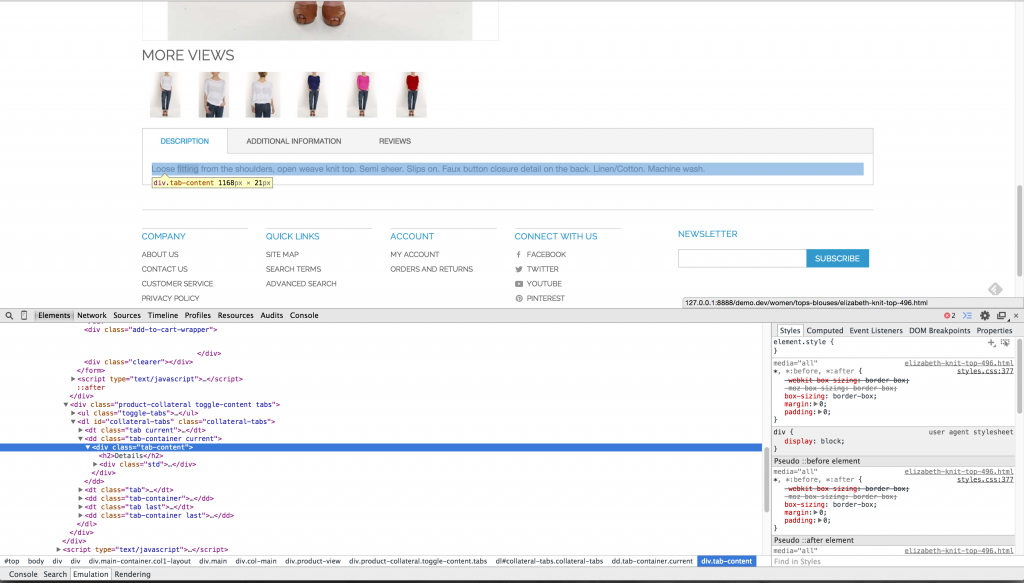
Task: Select the dl#collateral-tabs breadcrumb
Action: click(x=549, y=561)
